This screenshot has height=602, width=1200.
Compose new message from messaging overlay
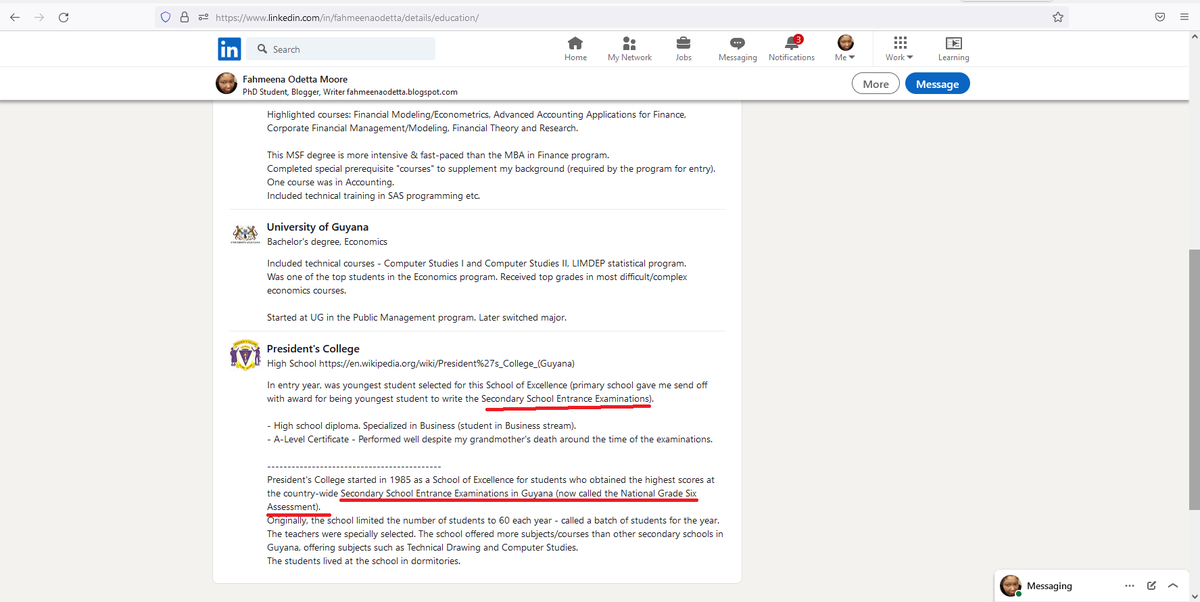[1151, 585]
